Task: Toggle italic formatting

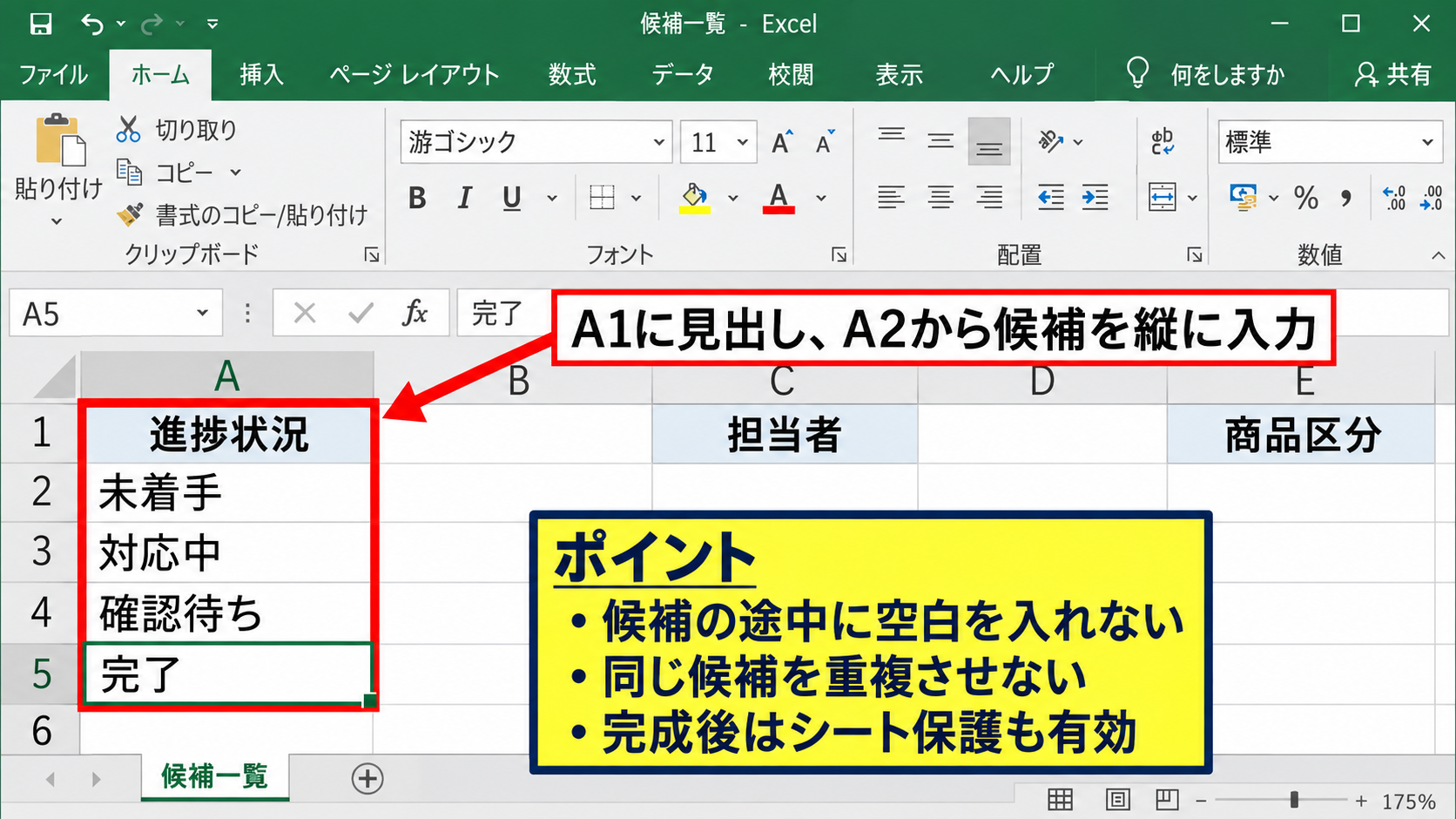Action: 464,199
